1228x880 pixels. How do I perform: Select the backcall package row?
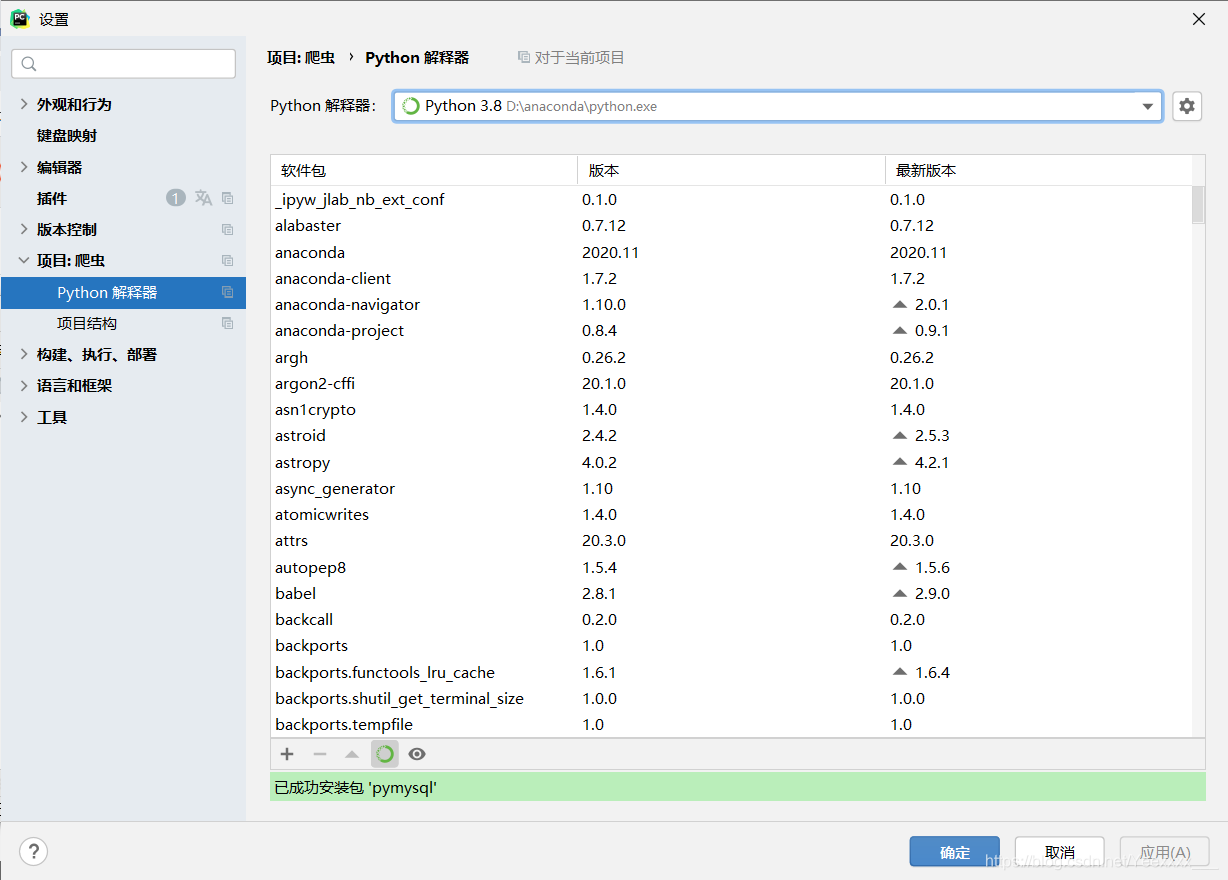tap(731, 619)
